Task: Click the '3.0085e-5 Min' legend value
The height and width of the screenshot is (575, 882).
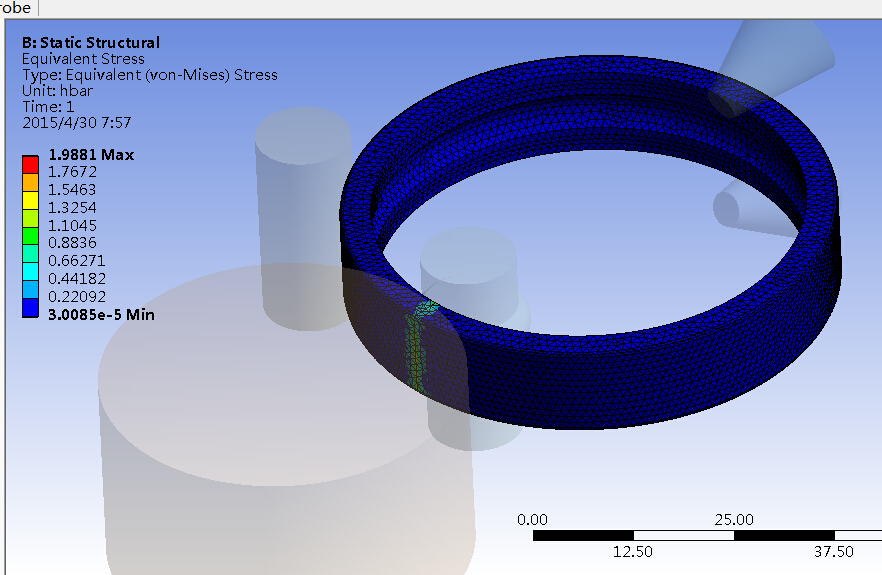Action: [x=101, y=315]
